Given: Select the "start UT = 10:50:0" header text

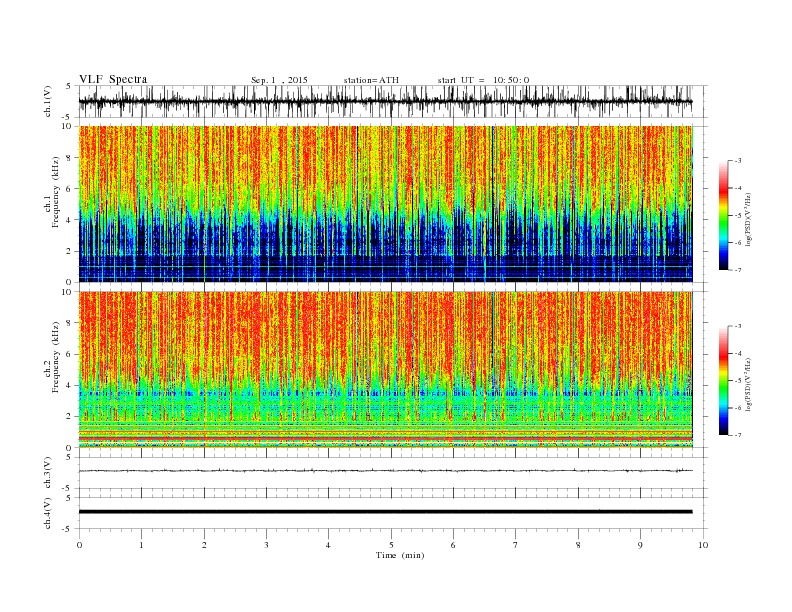Looking at the screenshot, I should (x=483, y=80).
